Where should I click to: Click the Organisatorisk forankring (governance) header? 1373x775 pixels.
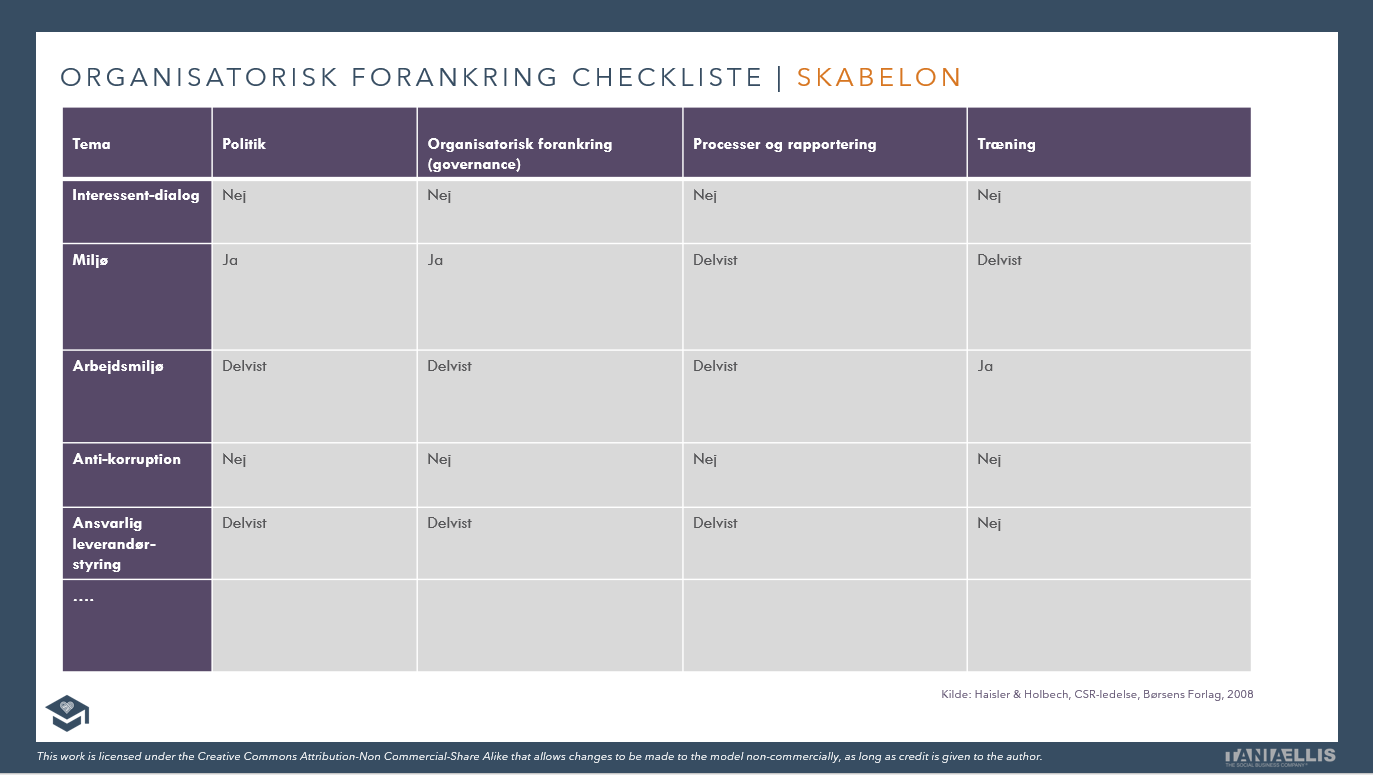pyautogui.click(x=519, y=153)
